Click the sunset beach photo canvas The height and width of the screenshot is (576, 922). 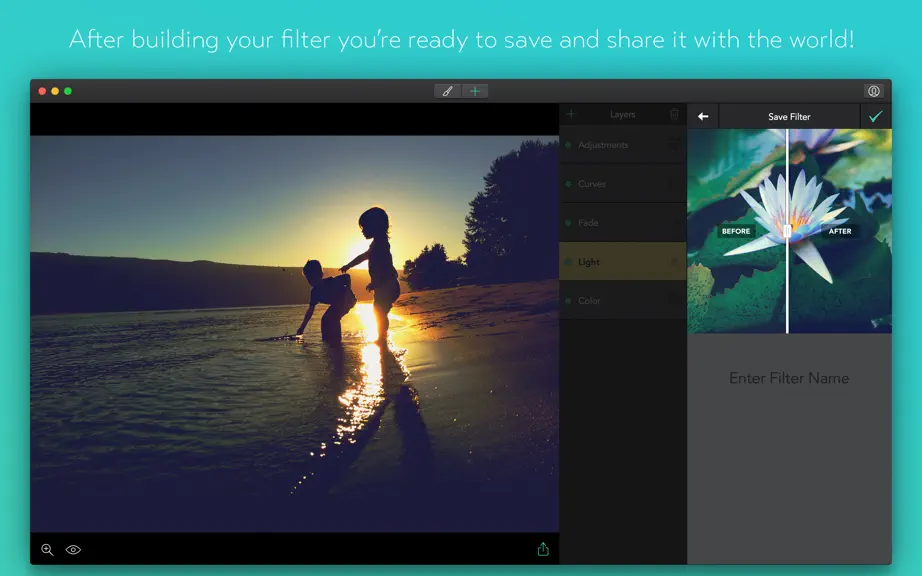point(295,334)
